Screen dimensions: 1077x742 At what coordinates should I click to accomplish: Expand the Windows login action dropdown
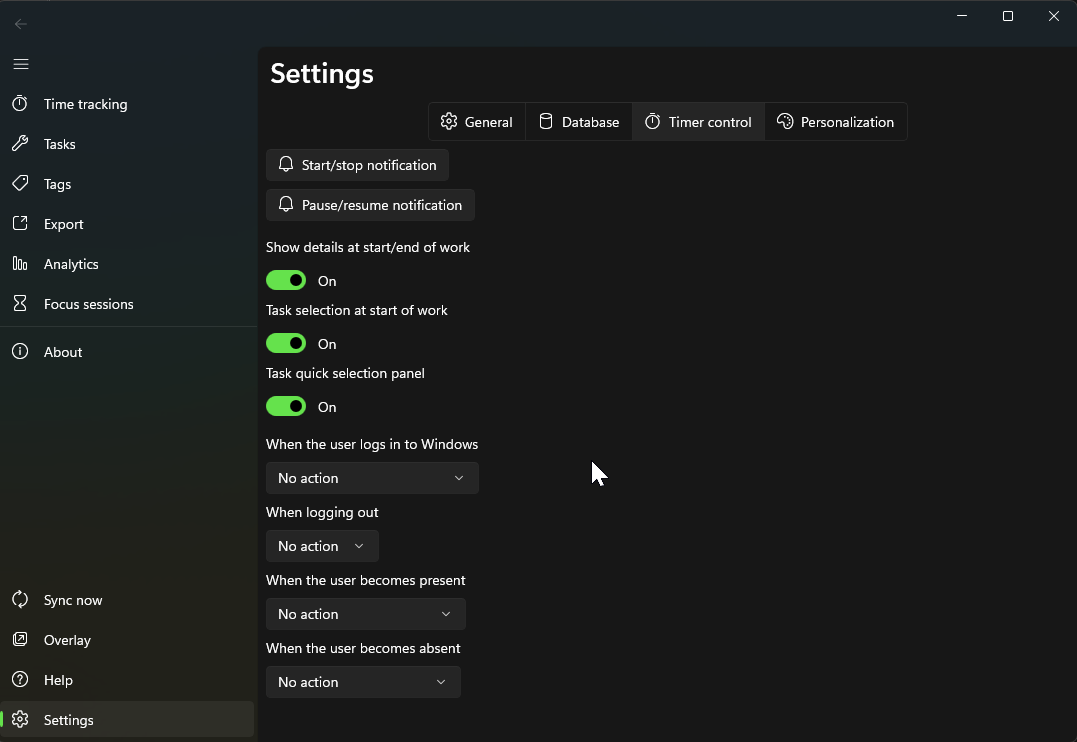click(x=372, y=478)
